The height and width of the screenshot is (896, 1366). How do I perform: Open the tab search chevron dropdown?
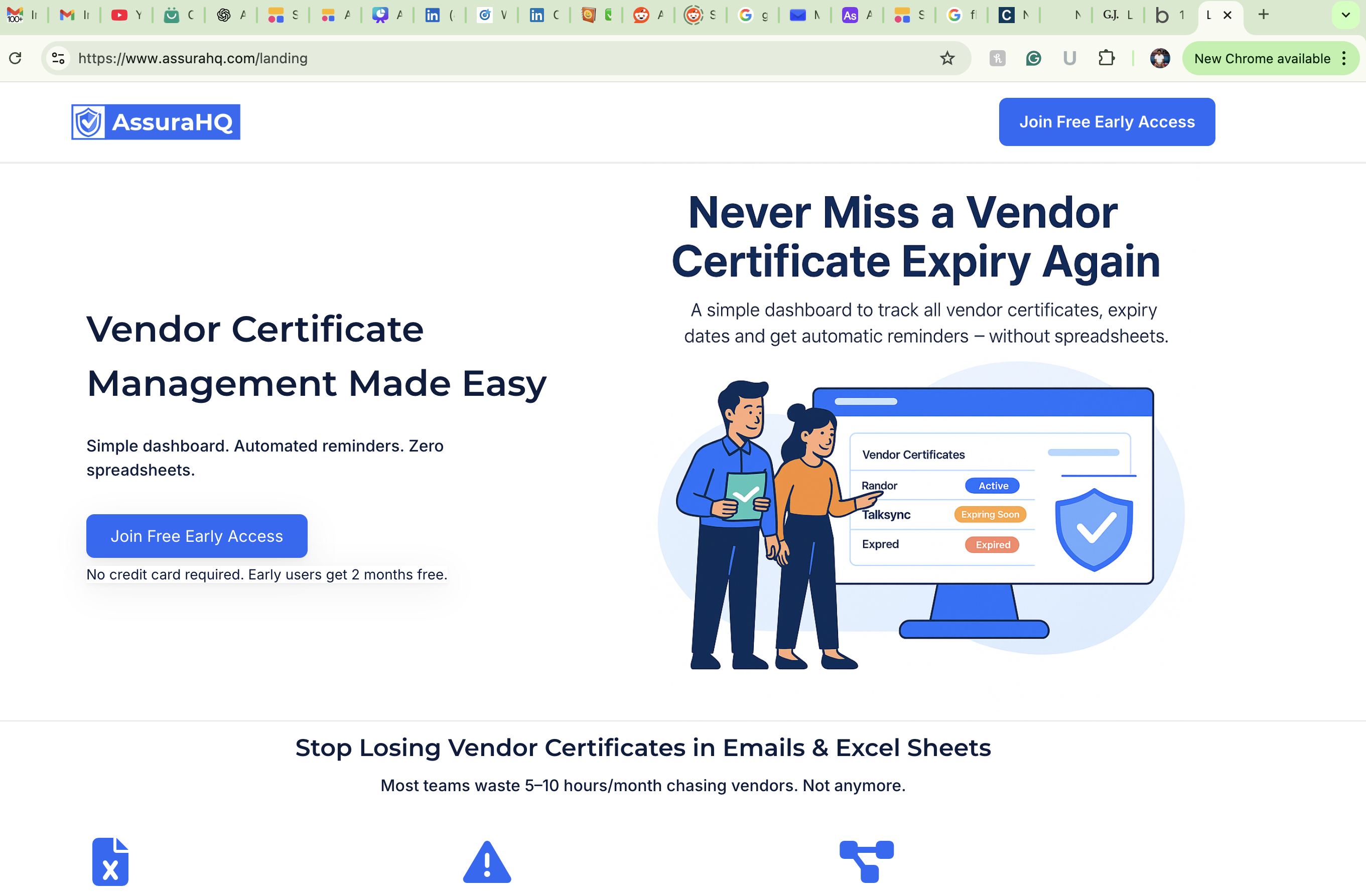tap(1345, 15)
